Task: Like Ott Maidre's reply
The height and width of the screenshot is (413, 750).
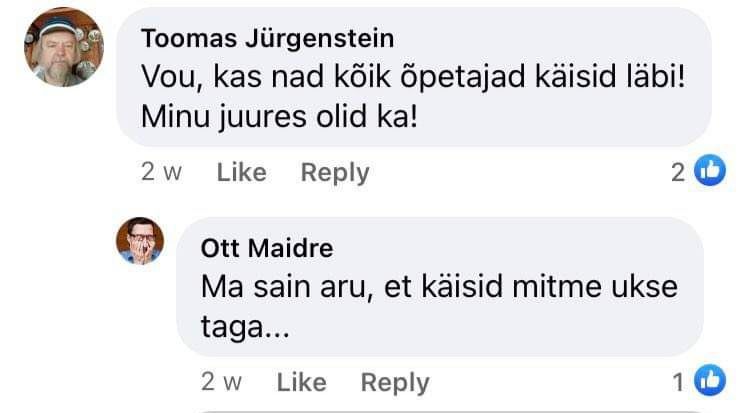Action: pyautogui.click(x=301, y=382)
